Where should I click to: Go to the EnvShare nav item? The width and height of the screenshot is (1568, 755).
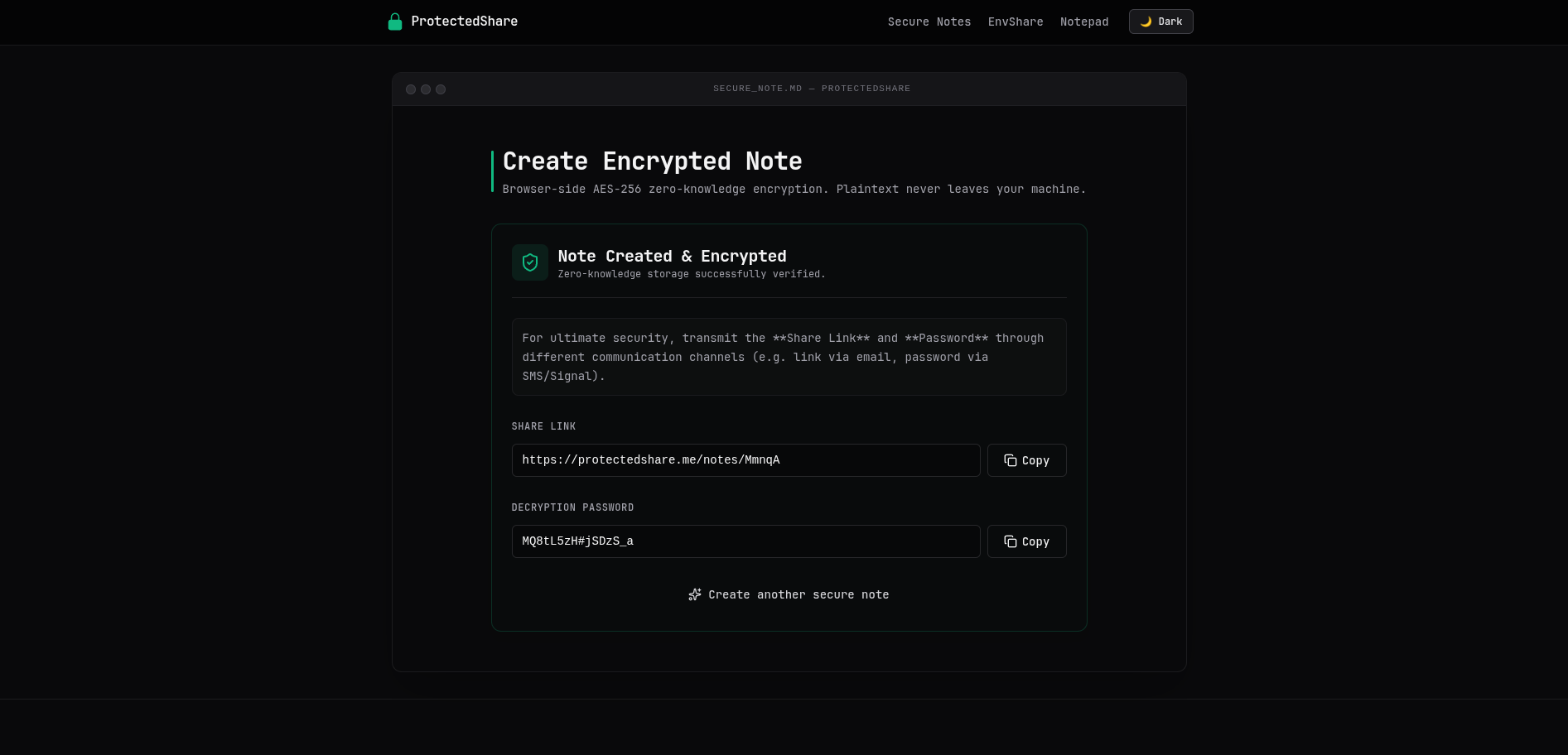[x=1016, y=22]
